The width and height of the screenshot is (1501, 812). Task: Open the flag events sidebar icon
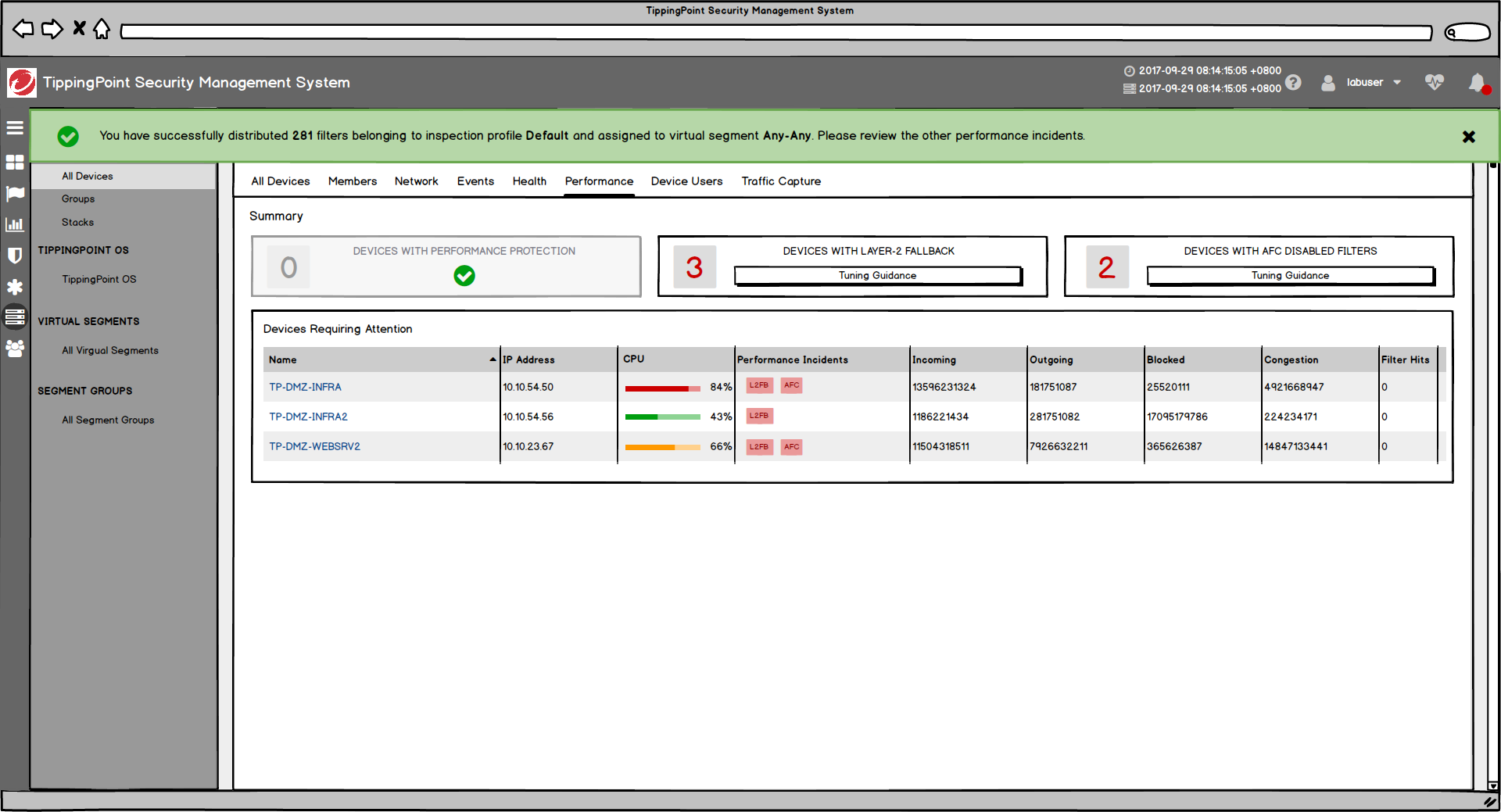(15, 193)
